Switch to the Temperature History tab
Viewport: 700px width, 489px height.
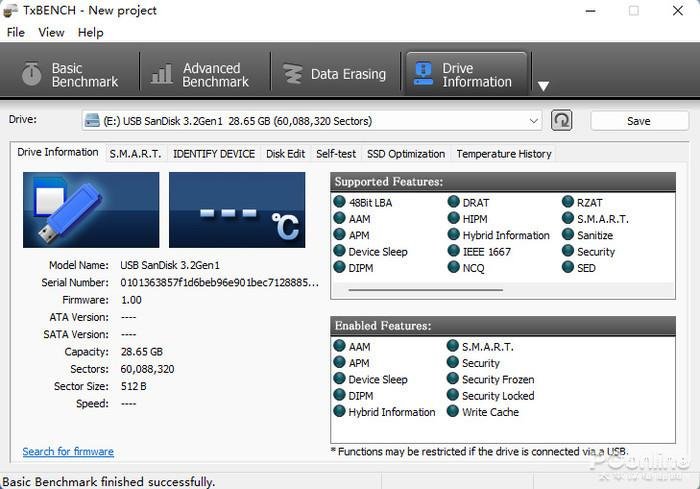(x=504, y=154)
